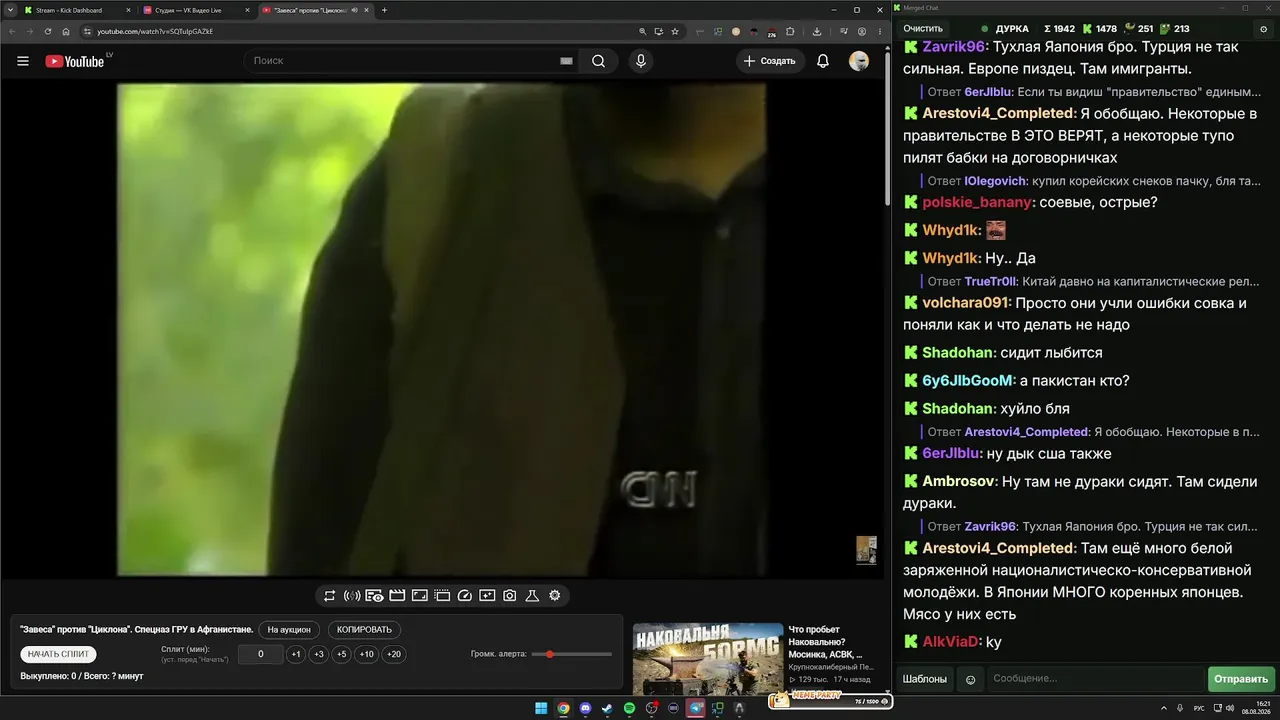Click the На аукцион button
The width and height of the screenshot is (1280, 720).
290,630
